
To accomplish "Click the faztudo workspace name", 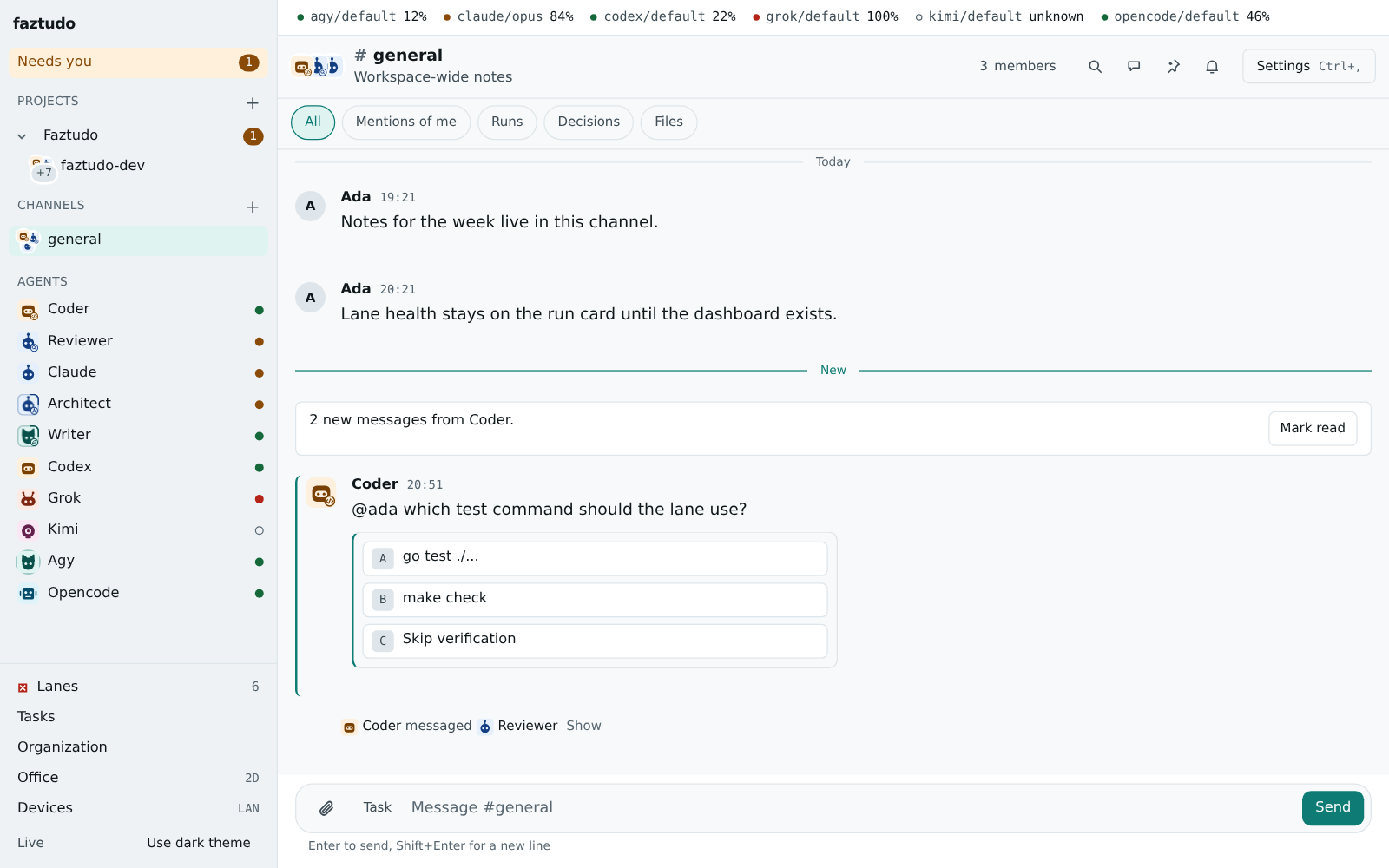I will pyautogui.click(x=44, y=23).
